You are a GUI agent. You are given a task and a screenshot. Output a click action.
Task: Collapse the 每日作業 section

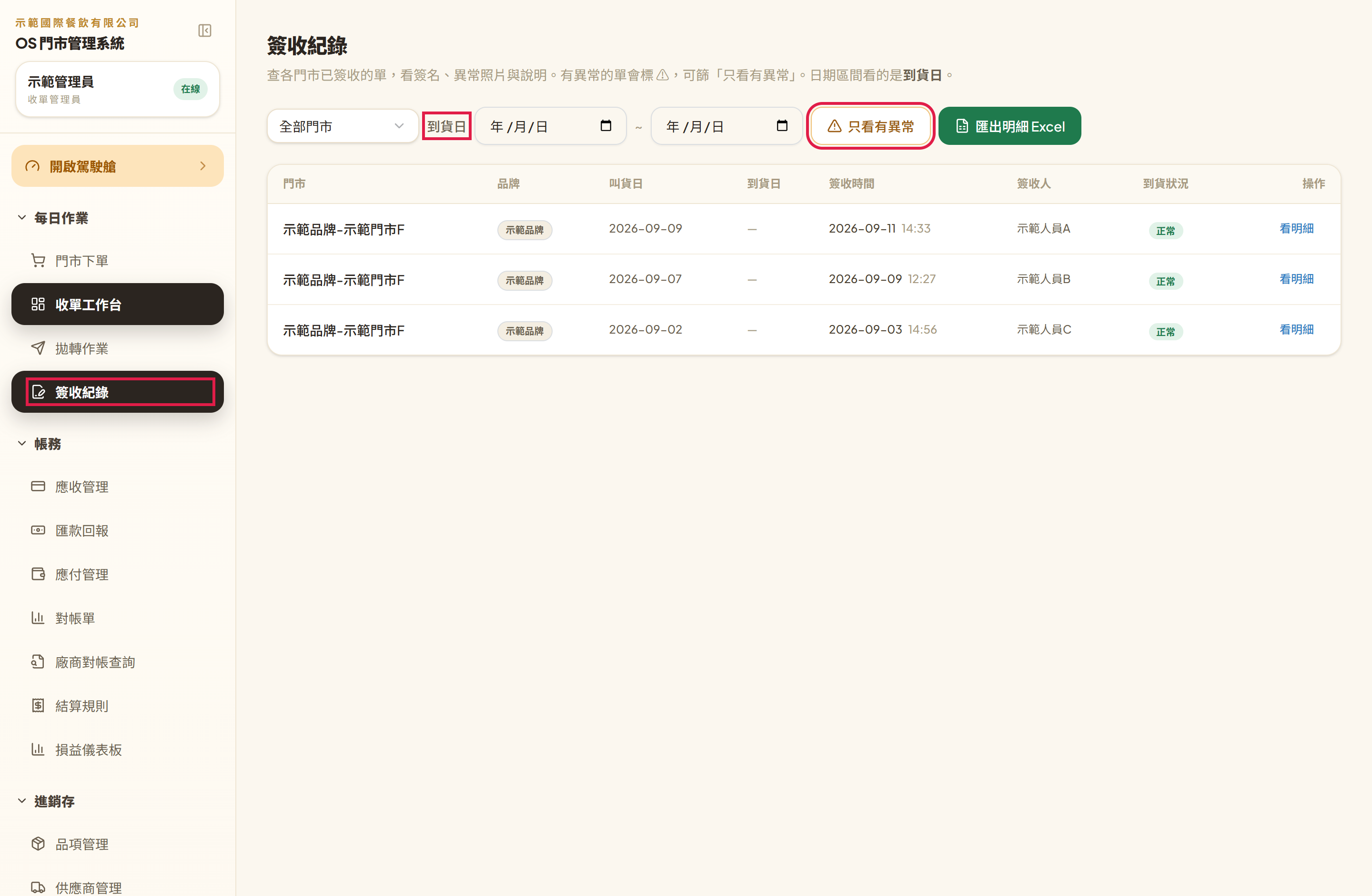[21, 217]
